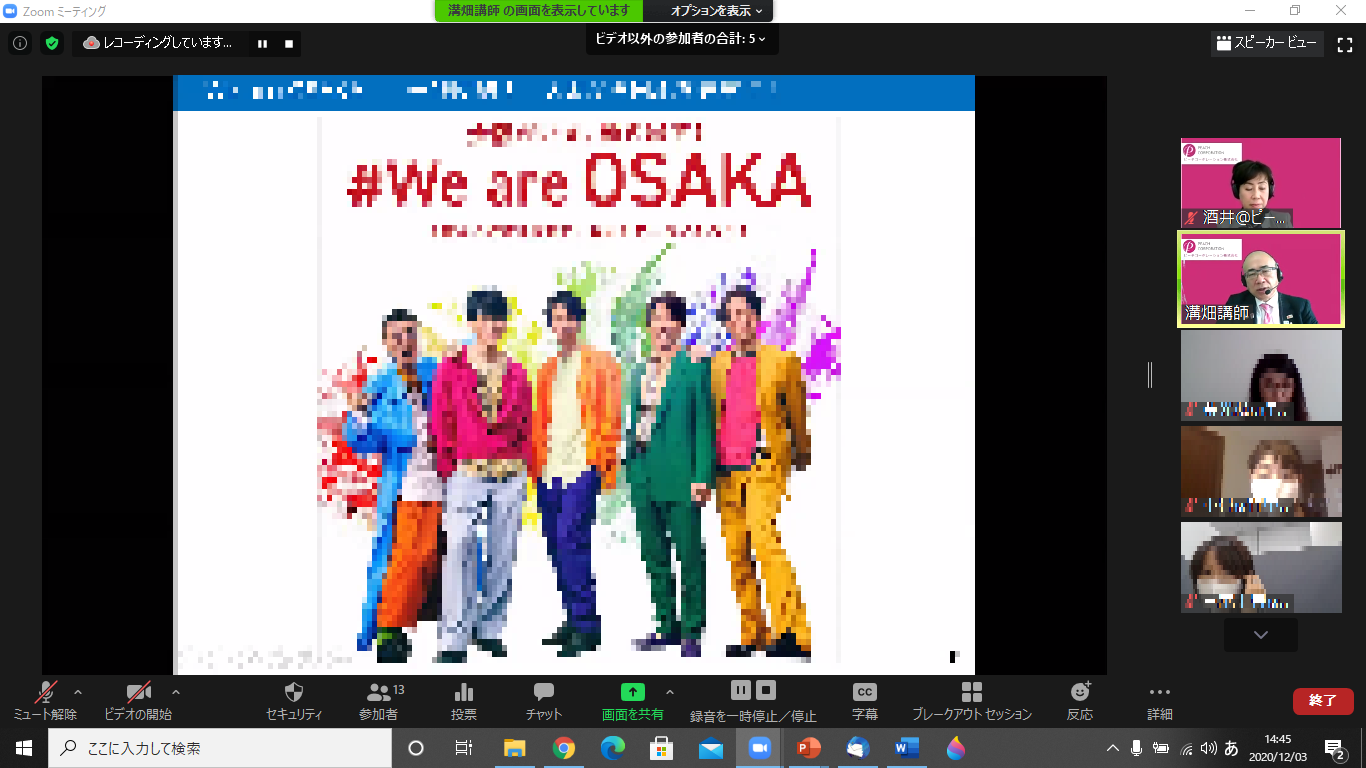The image size is (1366, 768).
Task: Open the 詳細 more options menu
Action: (x=1160, y=701)
